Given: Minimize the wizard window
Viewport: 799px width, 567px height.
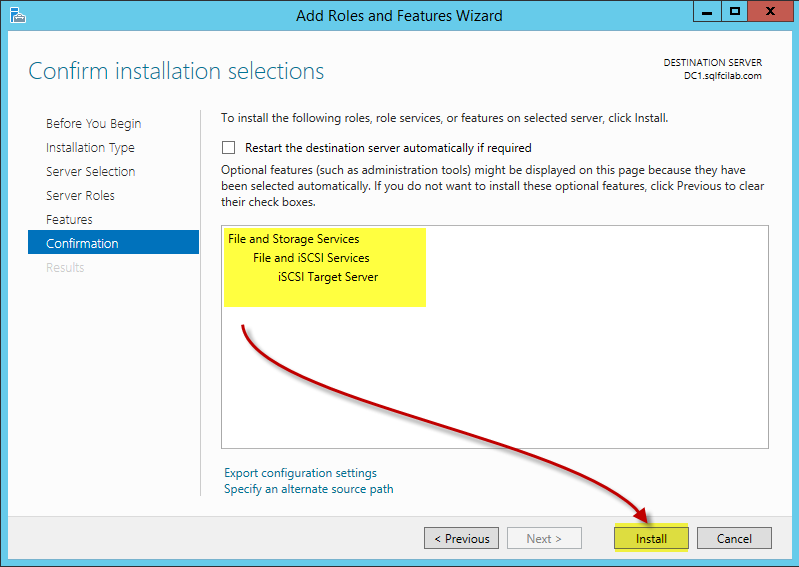Looking at the screenshot, I should pyautogui.click(x=707, y=12).
